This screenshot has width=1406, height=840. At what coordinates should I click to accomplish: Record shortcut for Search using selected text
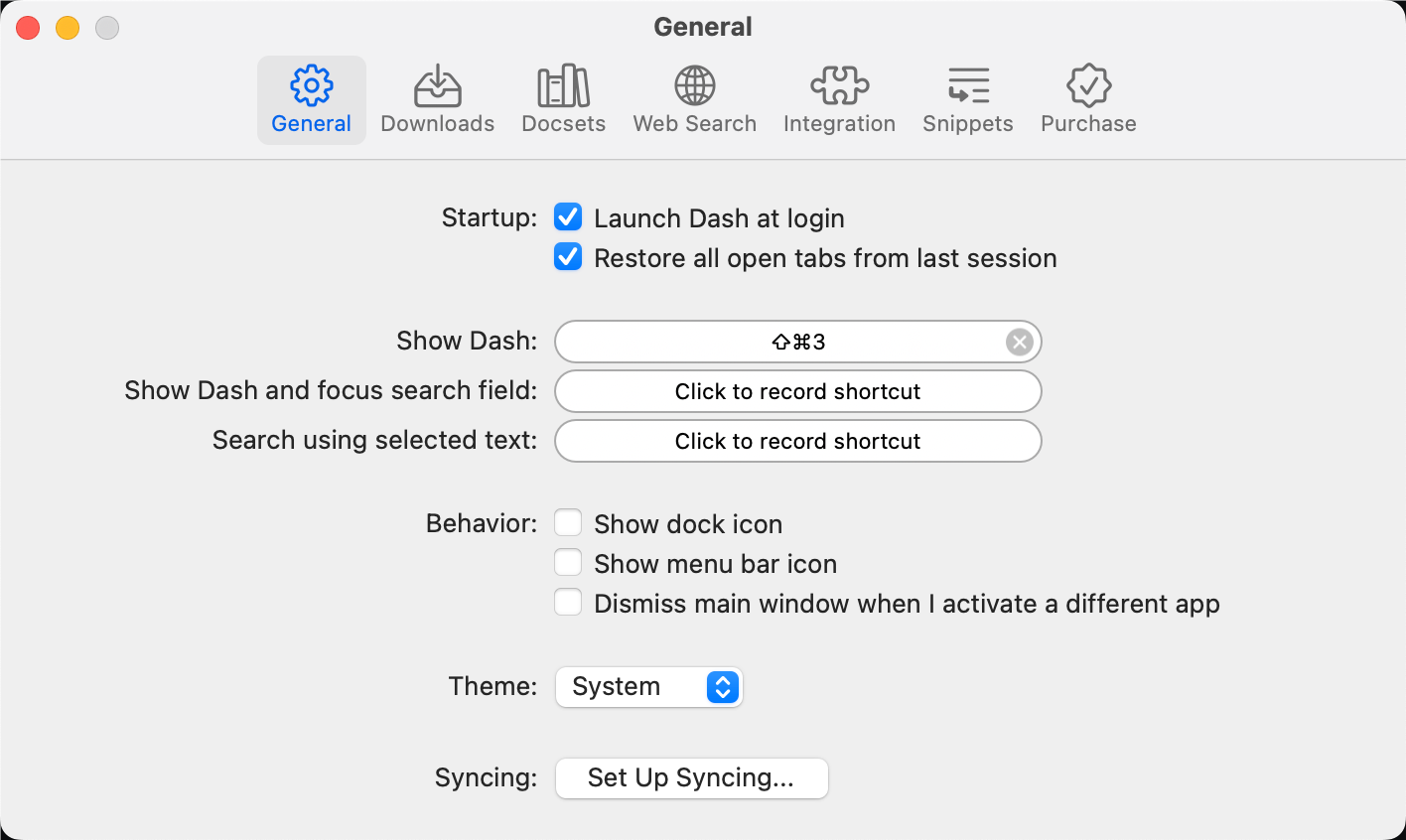pyautogui.click(x=798, y=441)
